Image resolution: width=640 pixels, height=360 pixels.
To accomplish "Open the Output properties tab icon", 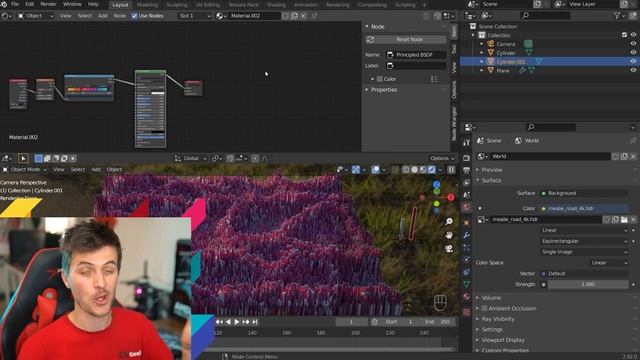I will 467,170.
